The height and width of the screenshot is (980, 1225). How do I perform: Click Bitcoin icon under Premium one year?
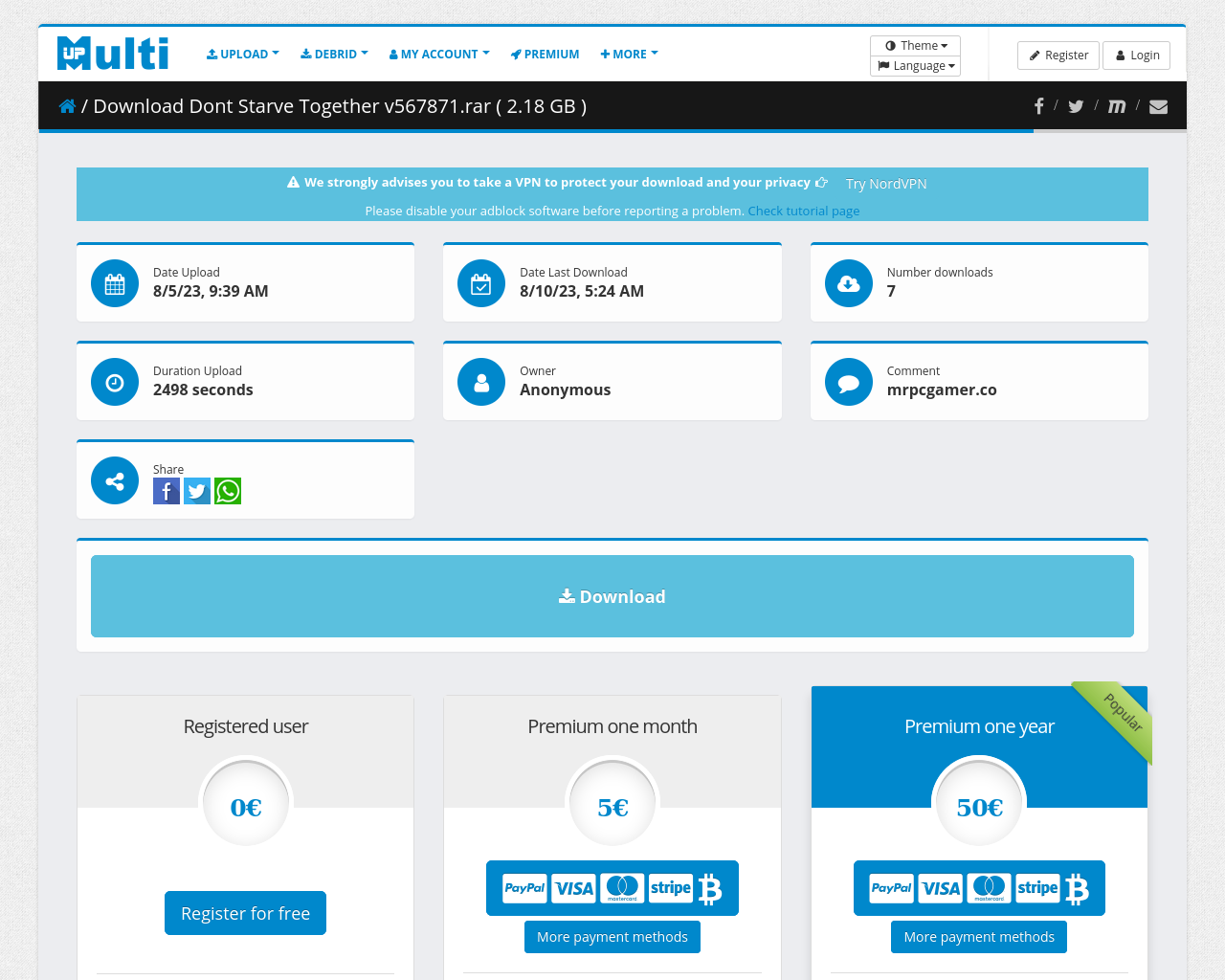(1077, 889)
